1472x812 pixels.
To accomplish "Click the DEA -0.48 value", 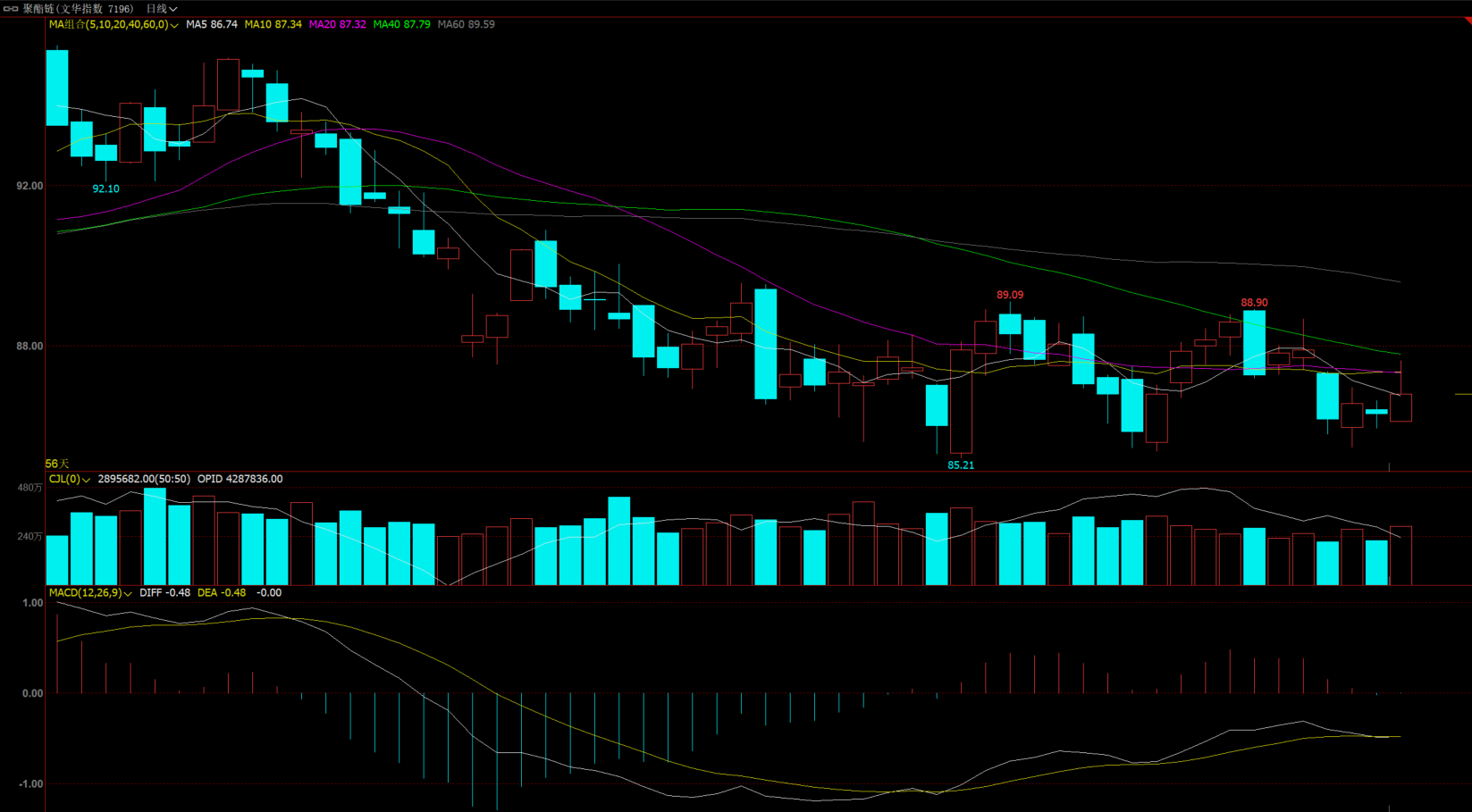I will point(221,593).
